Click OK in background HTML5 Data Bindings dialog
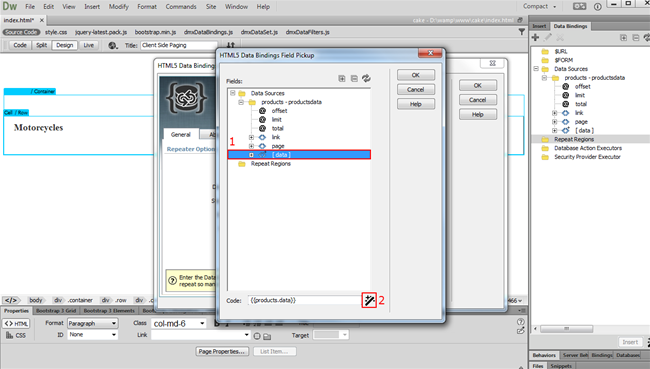The height and width of the screenshot is (369, 650). (x=478, y=85)
